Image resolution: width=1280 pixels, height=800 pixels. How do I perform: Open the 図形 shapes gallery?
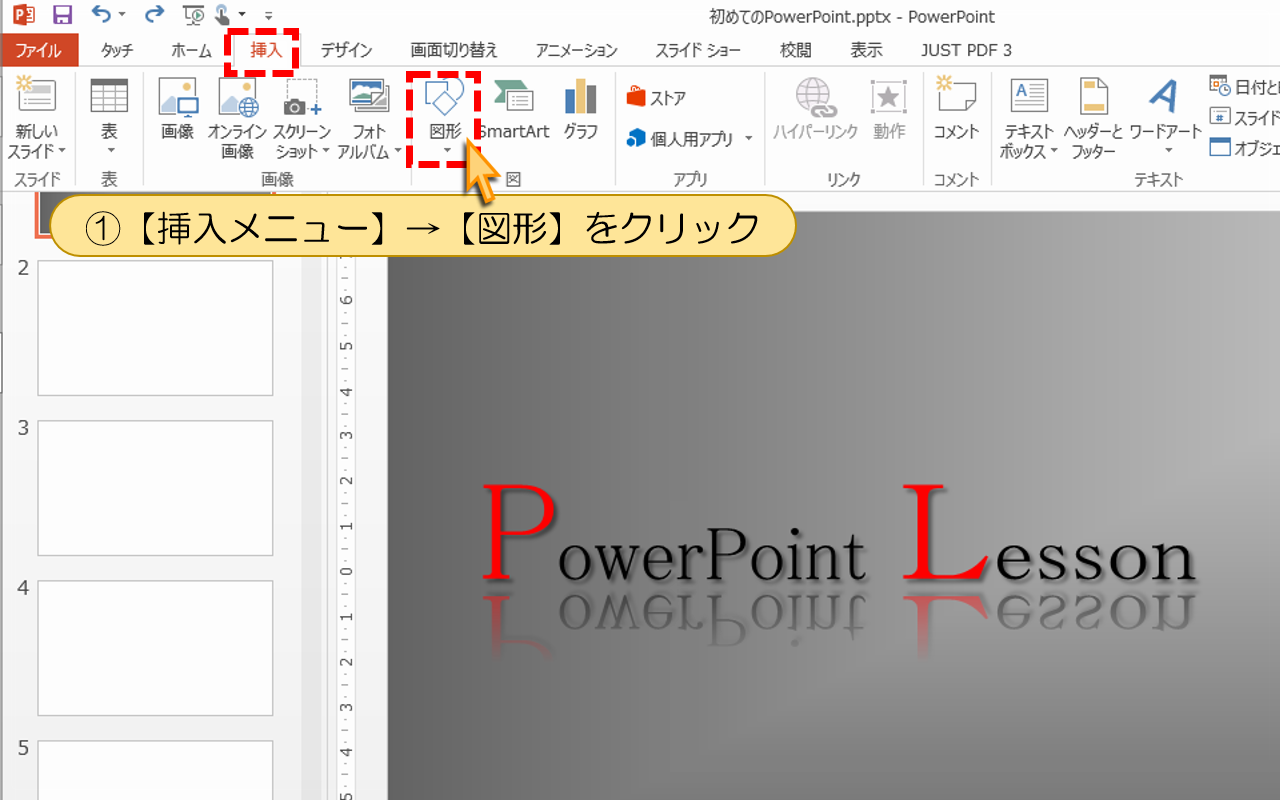pyautogui.click(x=445, y=118)
